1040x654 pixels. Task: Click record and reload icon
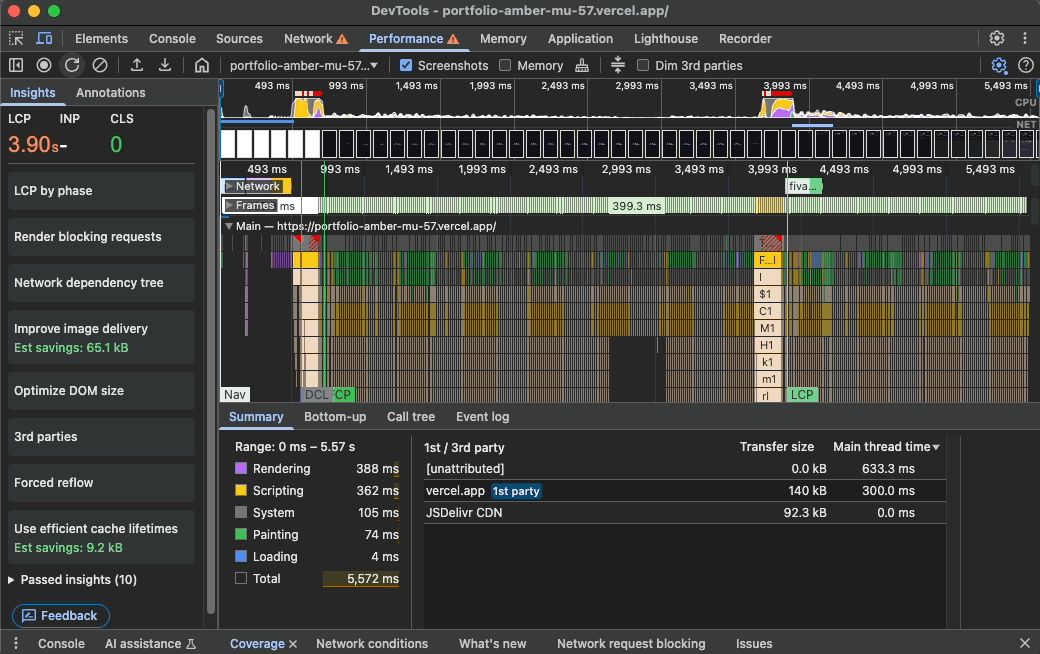coord(72,65)
